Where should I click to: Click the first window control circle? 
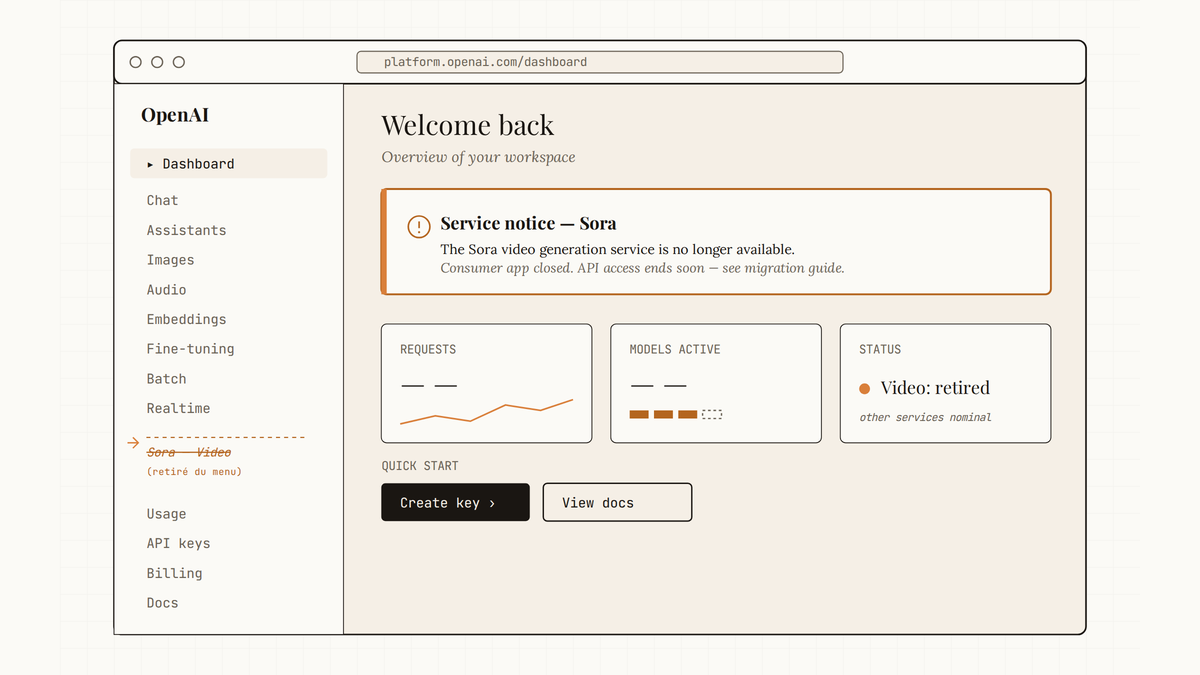click(135, 62)
